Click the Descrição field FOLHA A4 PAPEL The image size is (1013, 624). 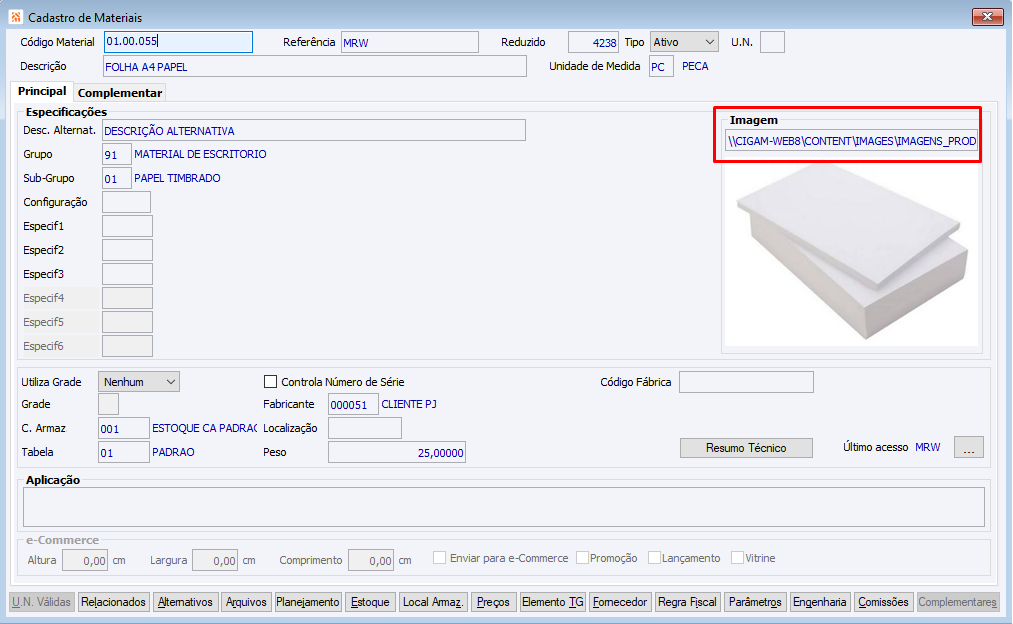(x=315, y=67)
